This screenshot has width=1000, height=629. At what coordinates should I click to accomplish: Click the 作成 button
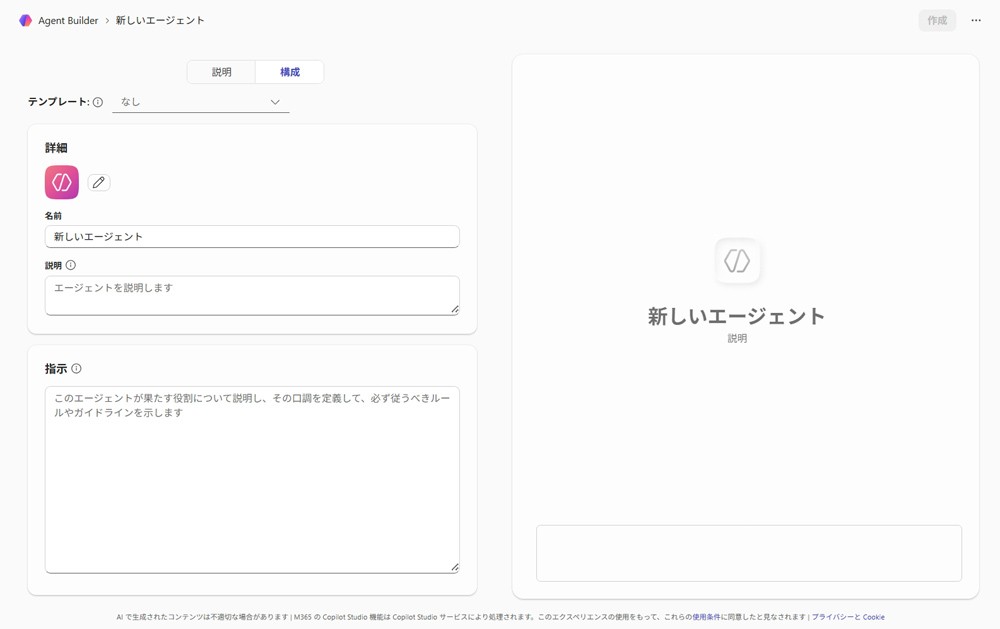pos(937,20)
